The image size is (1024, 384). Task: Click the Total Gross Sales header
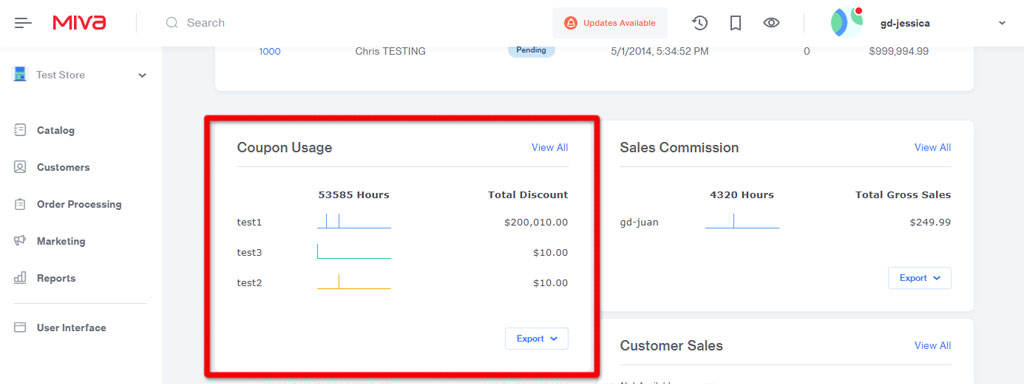(x=903, y=195)
